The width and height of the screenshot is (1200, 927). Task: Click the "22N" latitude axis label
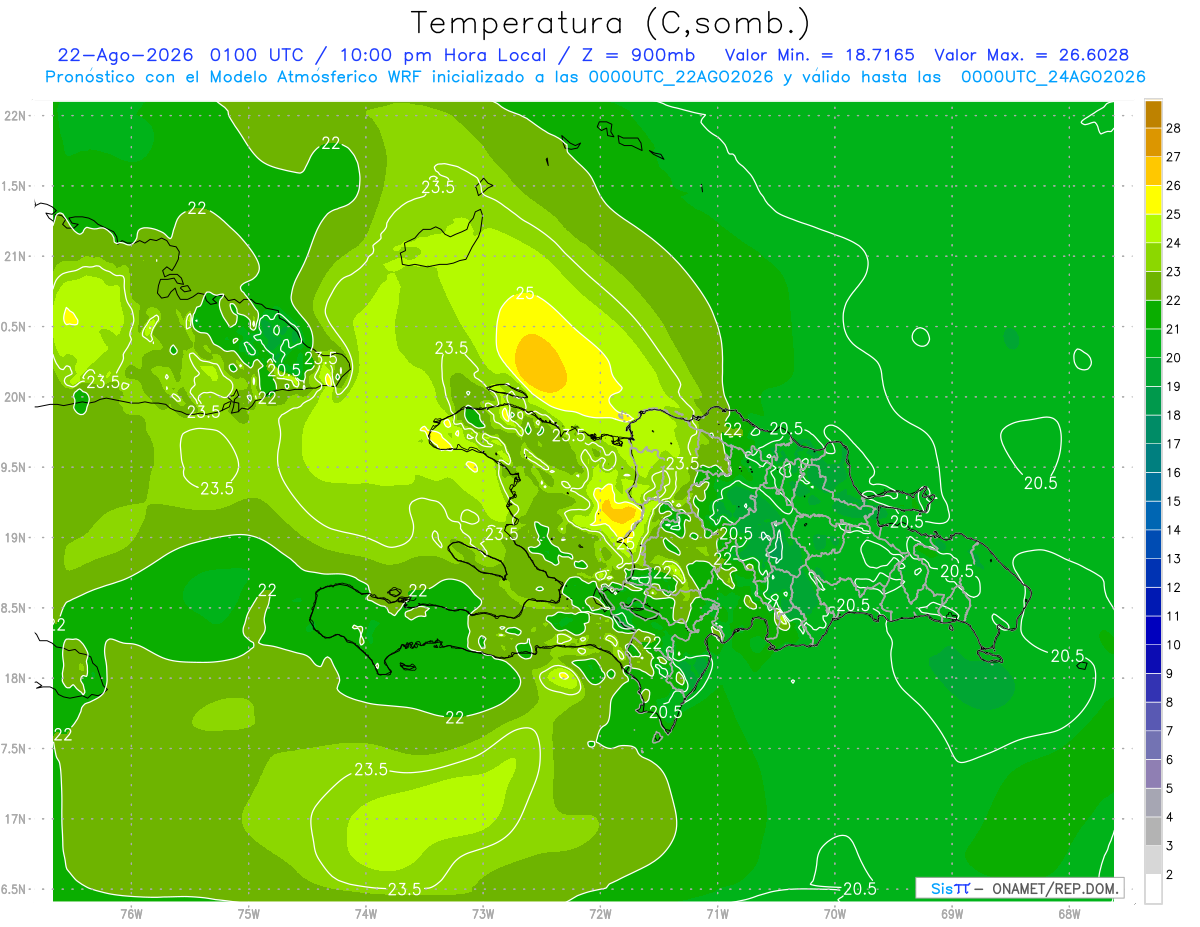click(17, 116)
